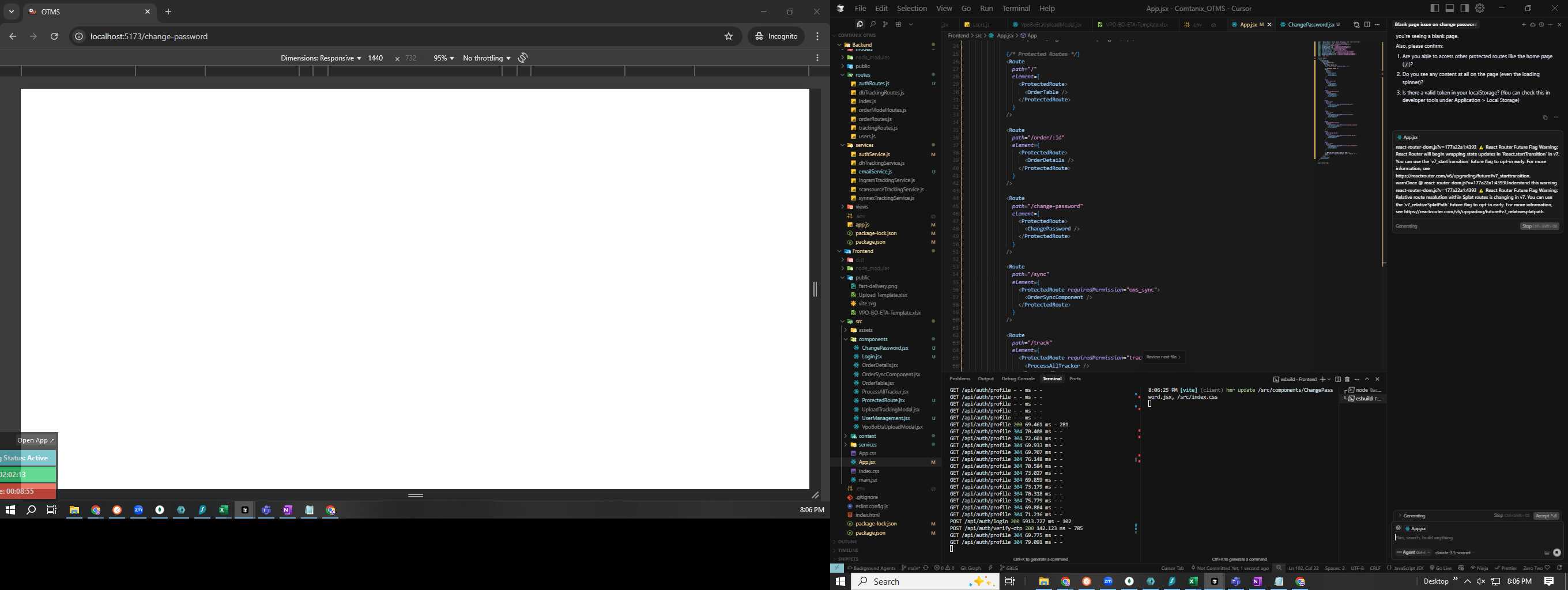Screen dimensions: 1568x590
Task: Go back in Chrome
Action: [x=13, y=36]
